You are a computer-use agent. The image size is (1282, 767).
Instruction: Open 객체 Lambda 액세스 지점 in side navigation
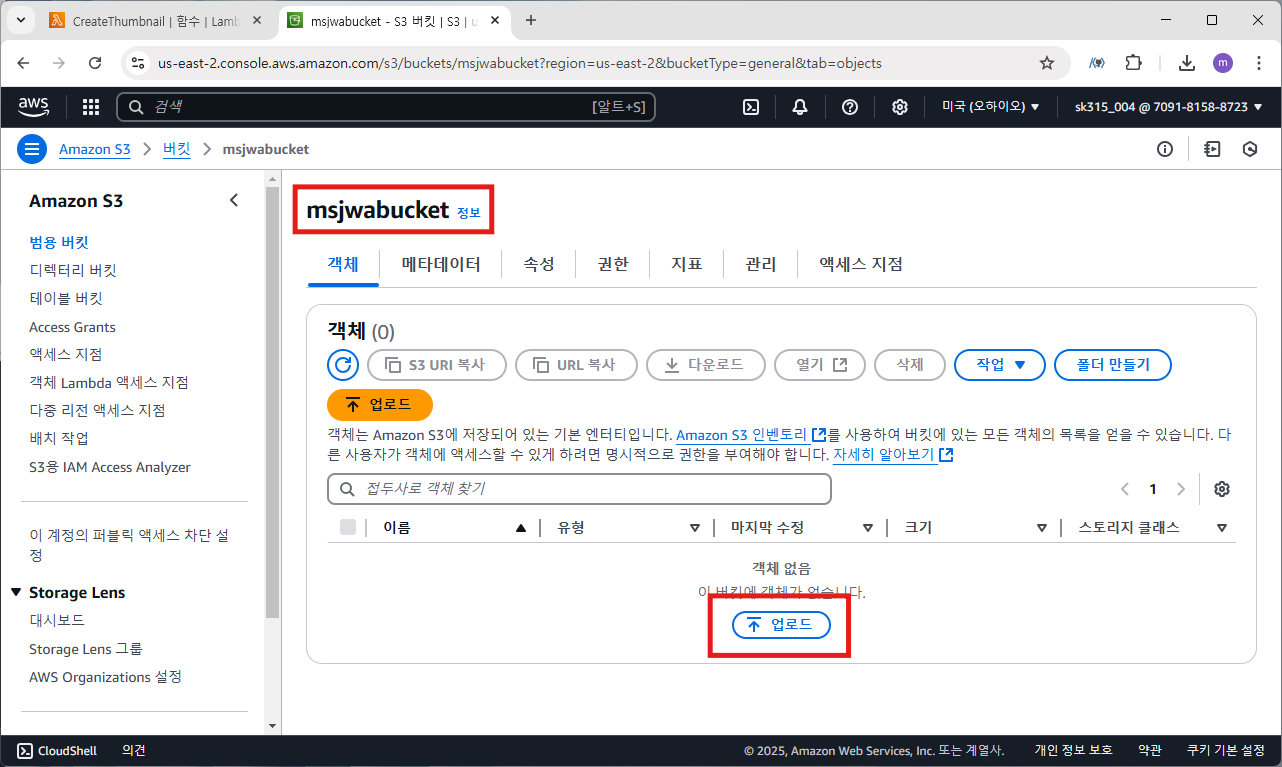(x=109, y=382)
